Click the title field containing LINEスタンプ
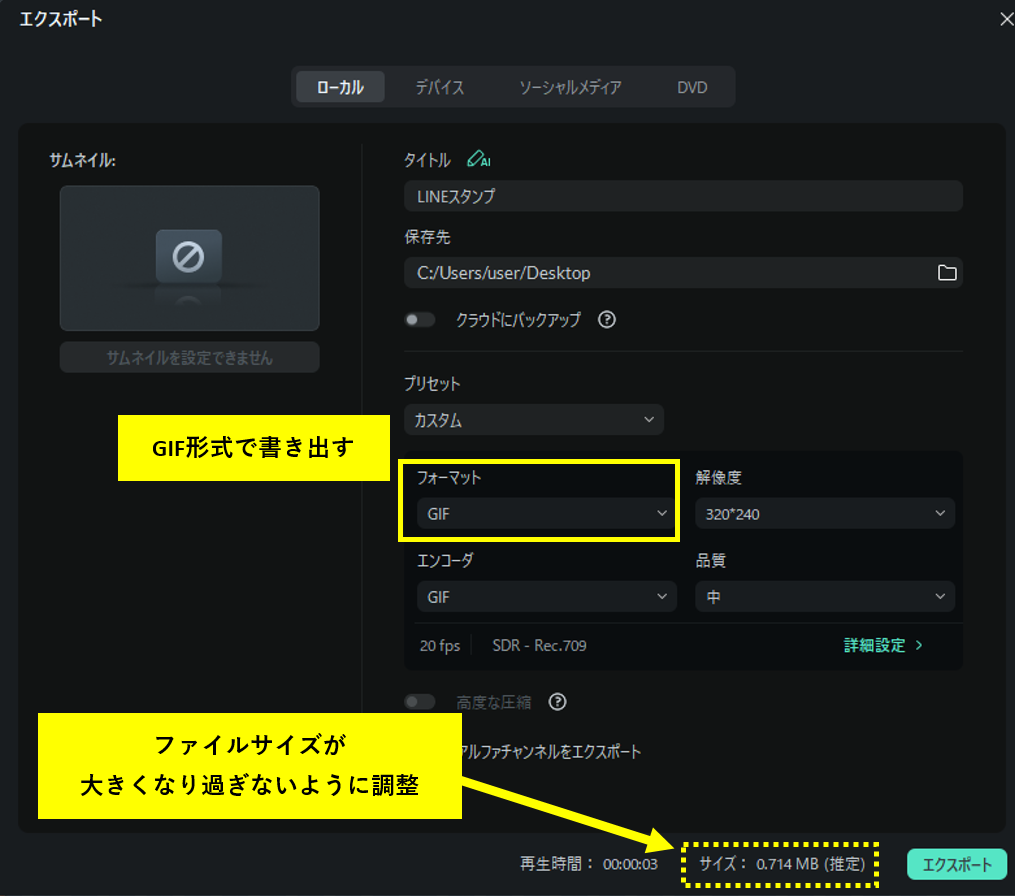Image resolution: width=1015 pixels, height=896 pixels. [683, 196]
